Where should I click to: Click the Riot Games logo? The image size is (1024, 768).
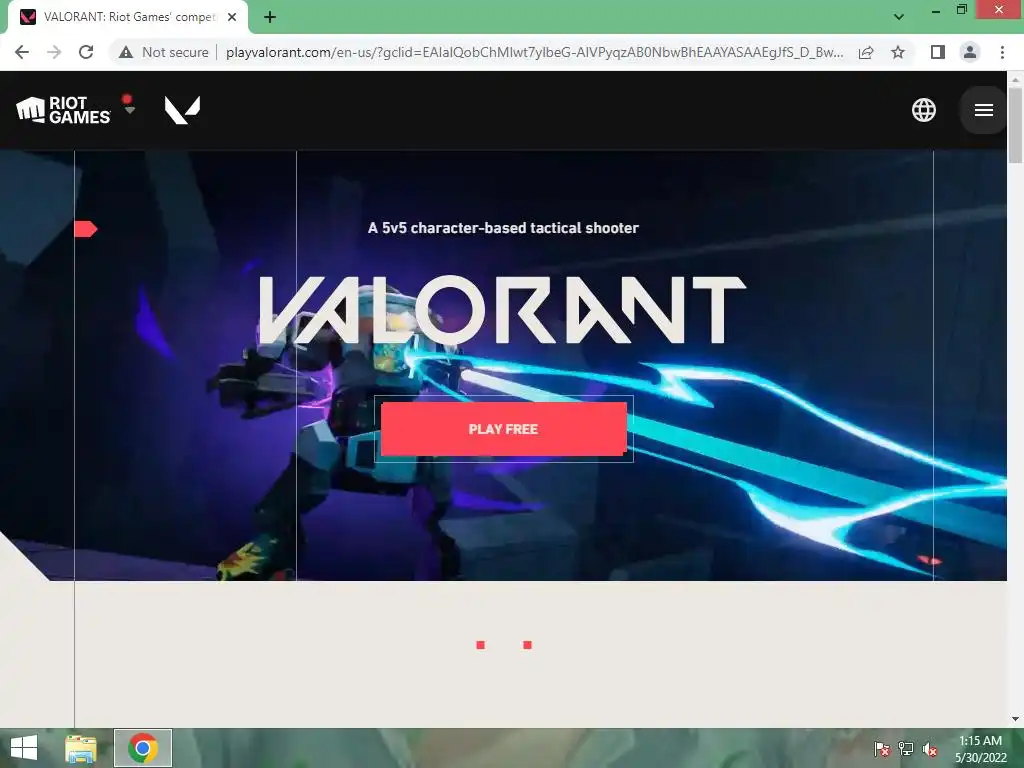coord(63,110)
